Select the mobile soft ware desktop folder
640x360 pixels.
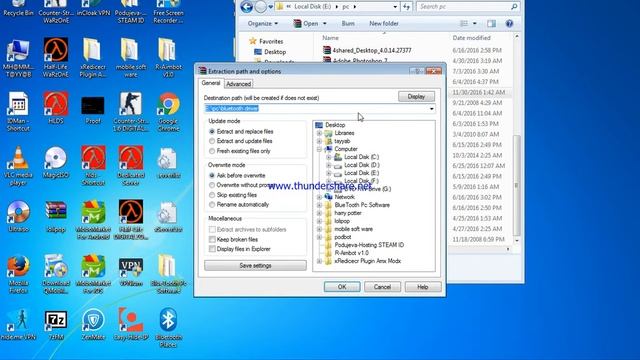coord(131,58)
